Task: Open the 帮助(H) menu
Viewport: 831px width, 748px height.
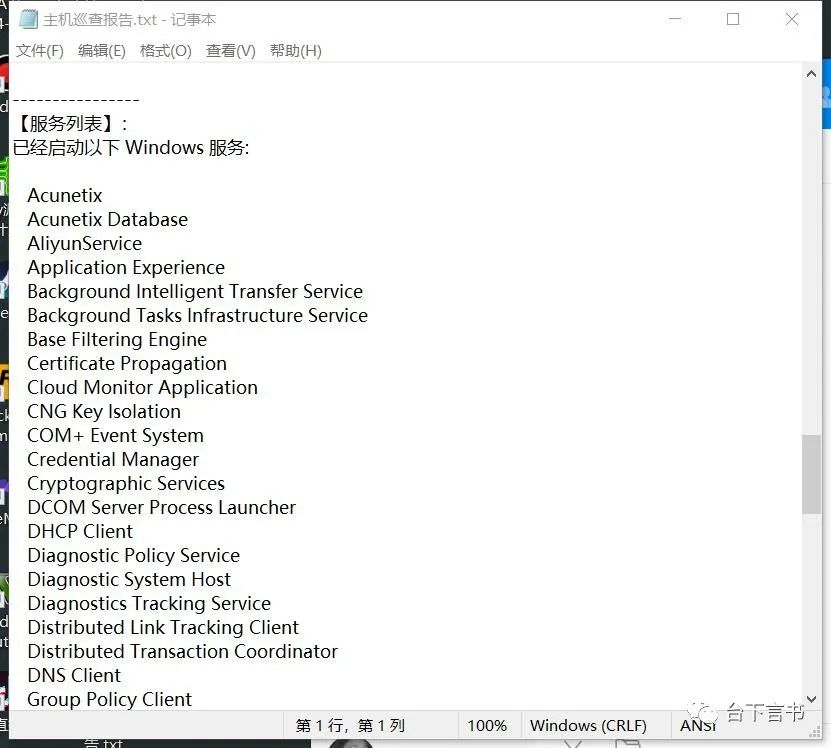Action: [x=296, y=51]
